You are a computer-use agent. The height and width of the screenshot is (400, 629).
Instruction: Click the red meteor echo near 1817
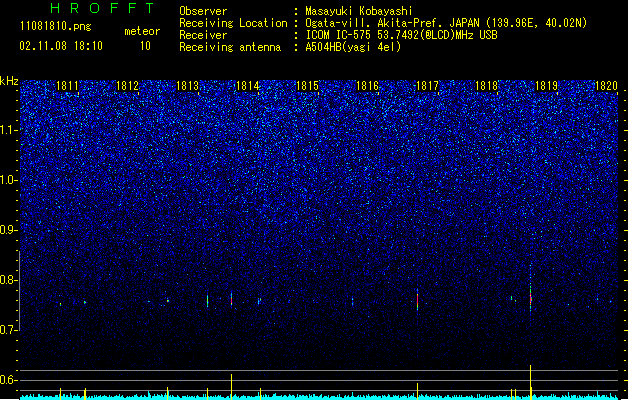pyautogui.click(x=417, y=300)
